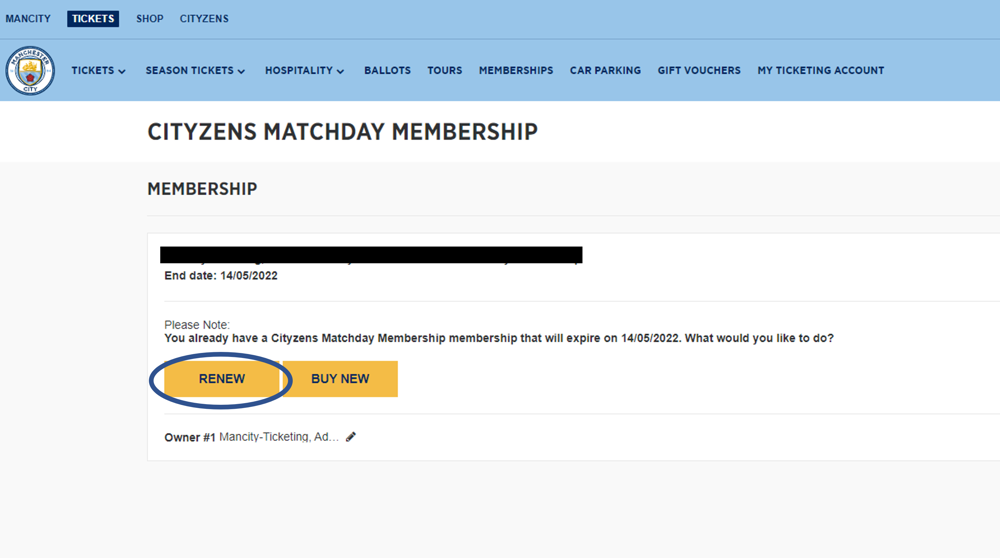The image size is (1000, 558).
Task: Click the chevron arrow next to Hospitality
Action: pyautogui.click(x=341, y=71)
